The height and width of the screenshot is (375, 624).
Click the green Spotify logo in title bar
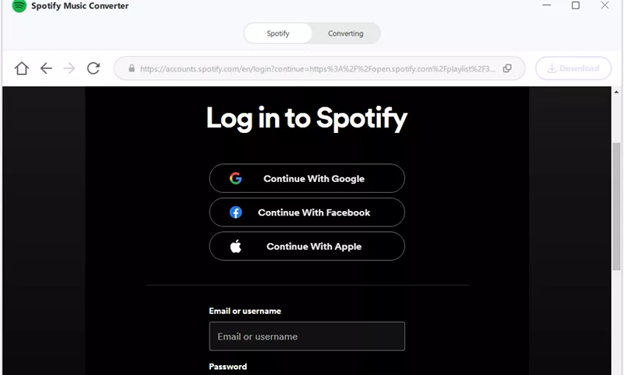[19, 6]
